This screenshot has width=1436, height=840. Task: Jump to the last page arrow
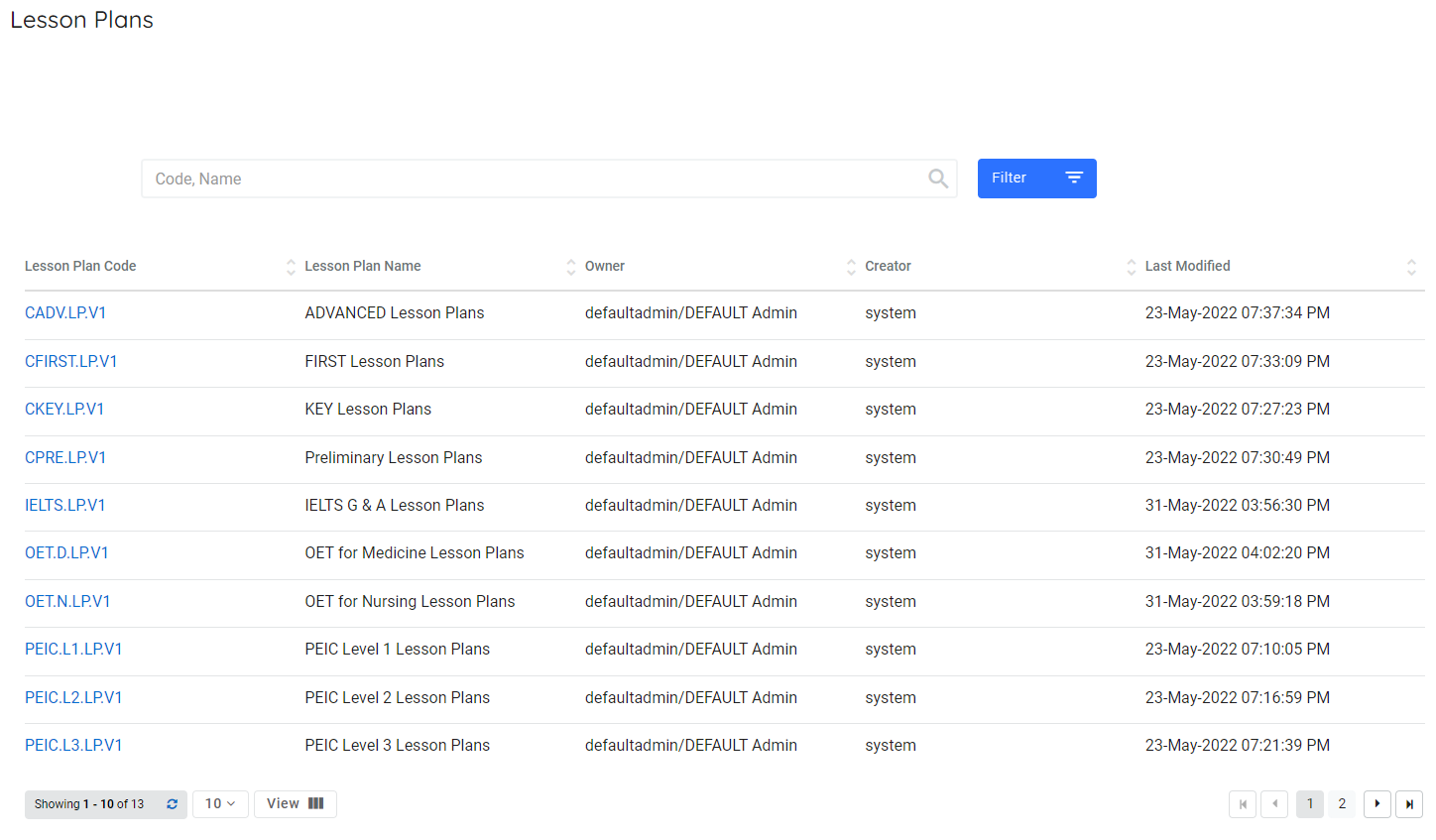pos(1409,804)
